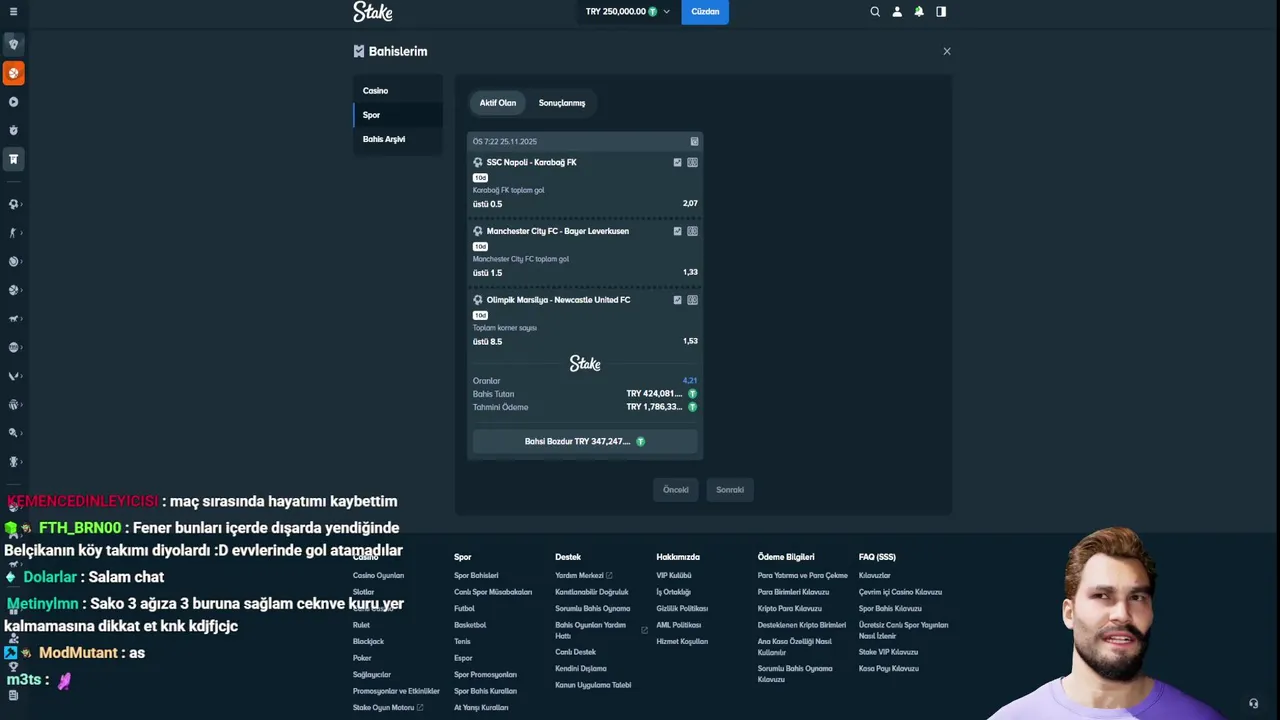Click ModMutant username in chat overlay
The height and width of the screenshot is (720, 1280).
80,653
